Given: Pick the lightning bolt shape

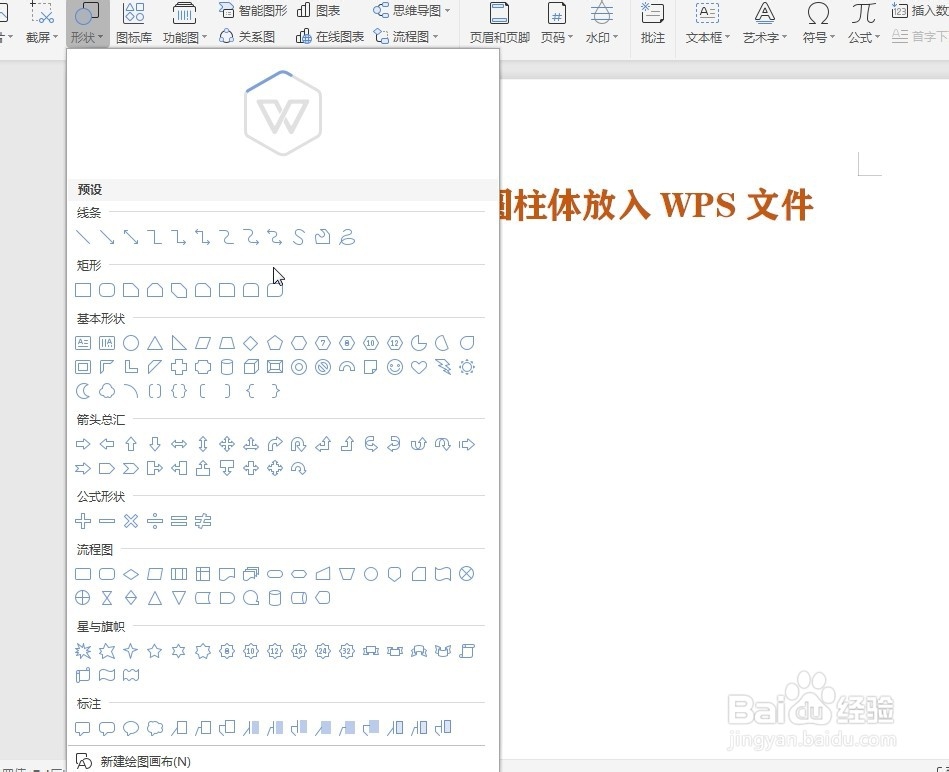Looking at the screenshot, I should tap(443, 367).
